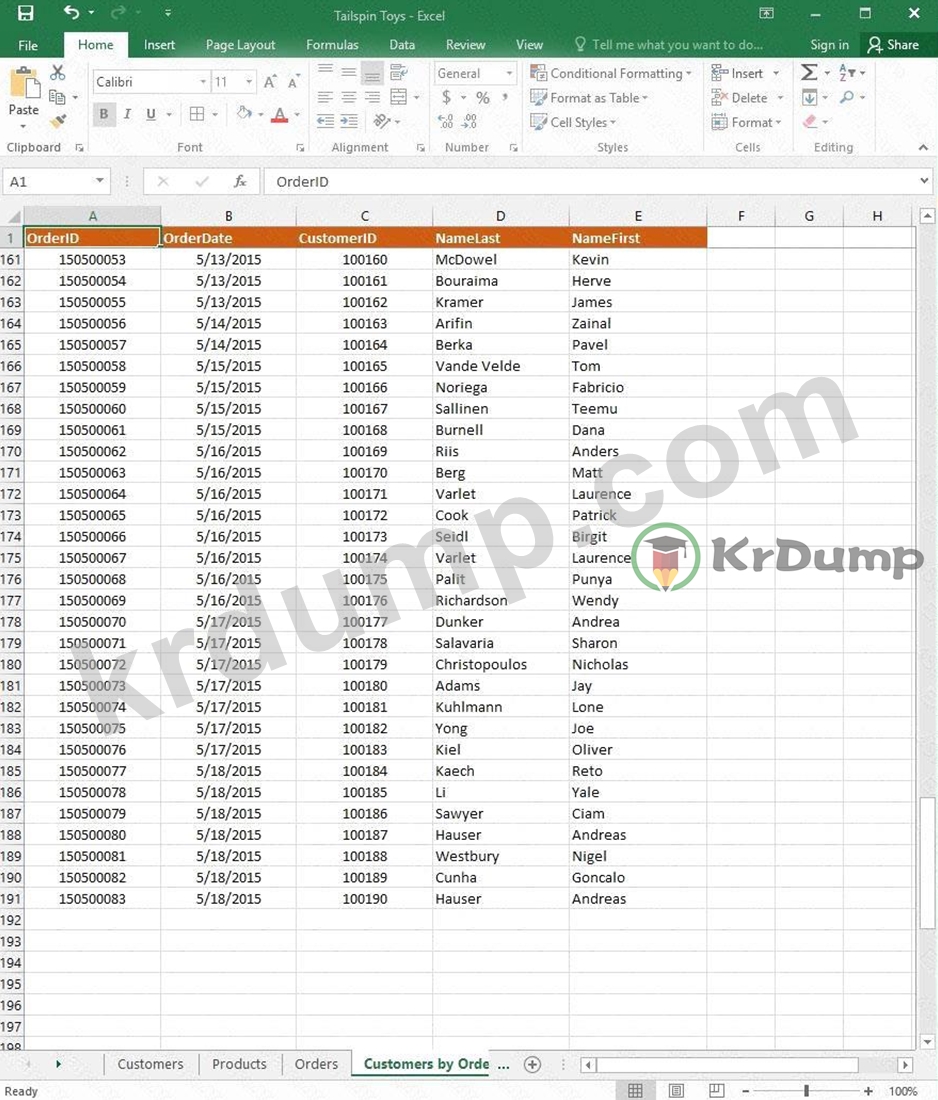Click Sign in
This screenshot has width=938, height=1100.
[x=829, y=45]
